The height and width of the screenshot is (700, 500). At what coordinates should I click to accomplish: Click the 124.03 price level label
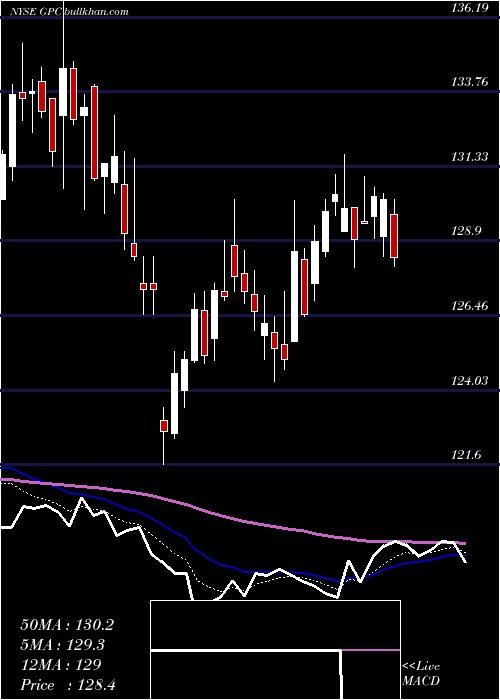point(469,381)
